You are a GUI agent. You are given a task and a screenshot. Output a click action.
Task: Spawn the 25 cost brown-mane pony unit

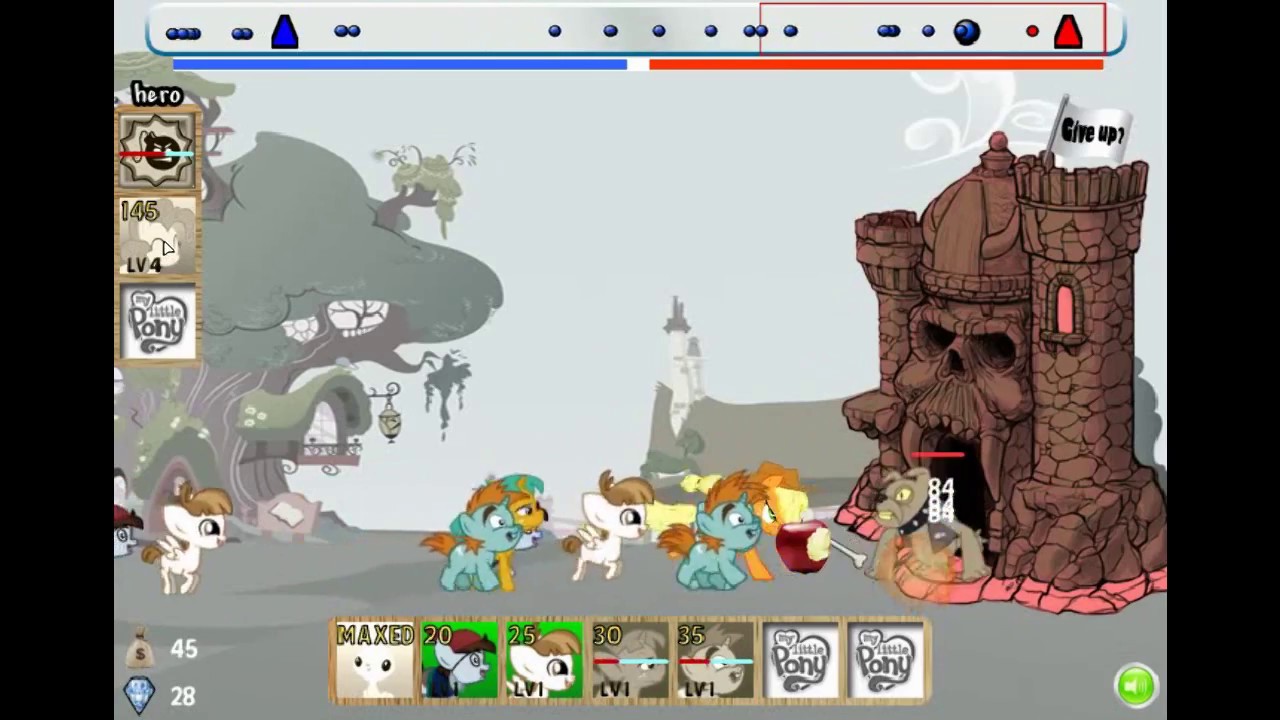544,659
